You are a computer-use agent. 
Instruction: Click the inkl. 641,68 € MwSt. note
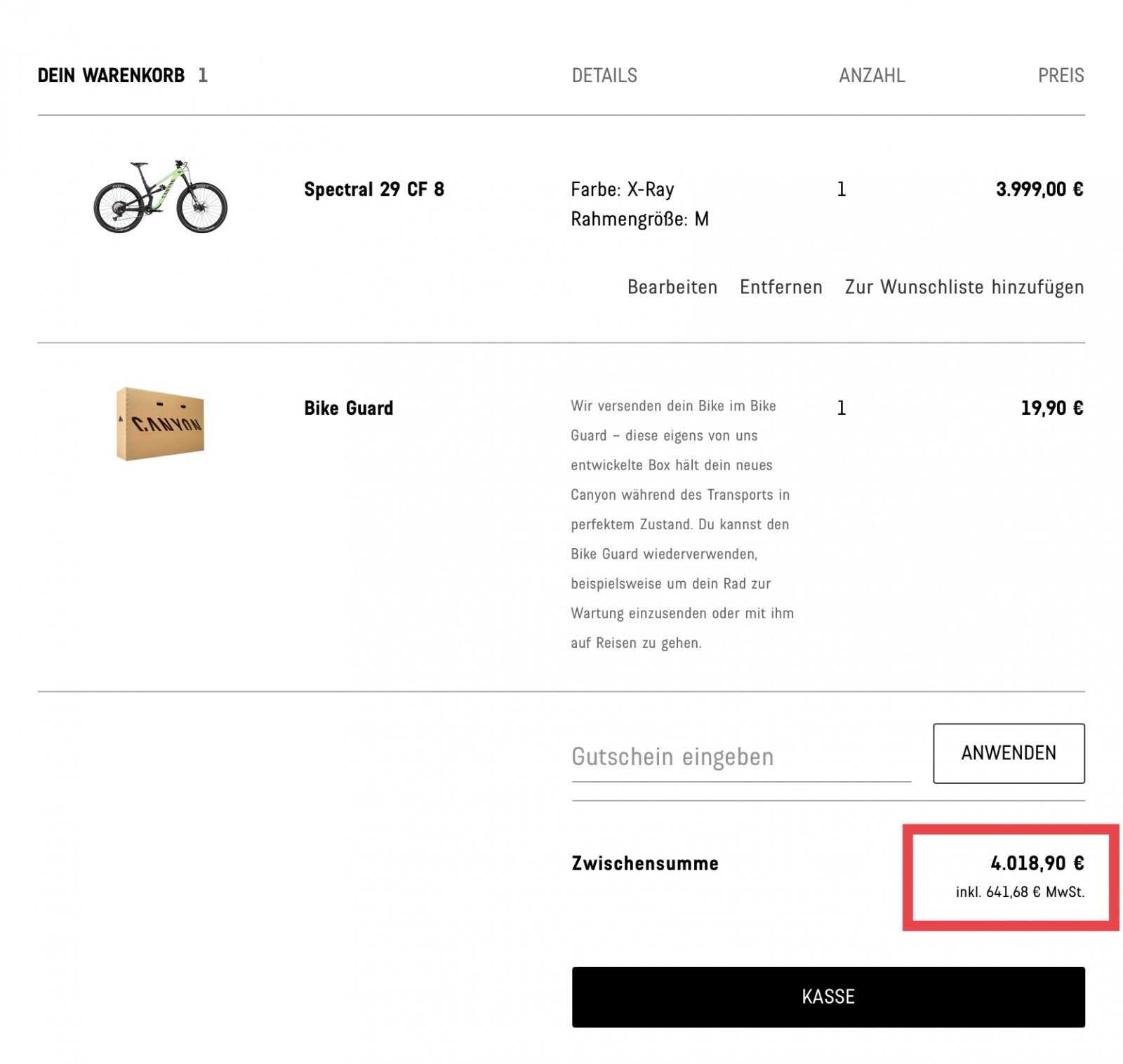[1019, 892]
